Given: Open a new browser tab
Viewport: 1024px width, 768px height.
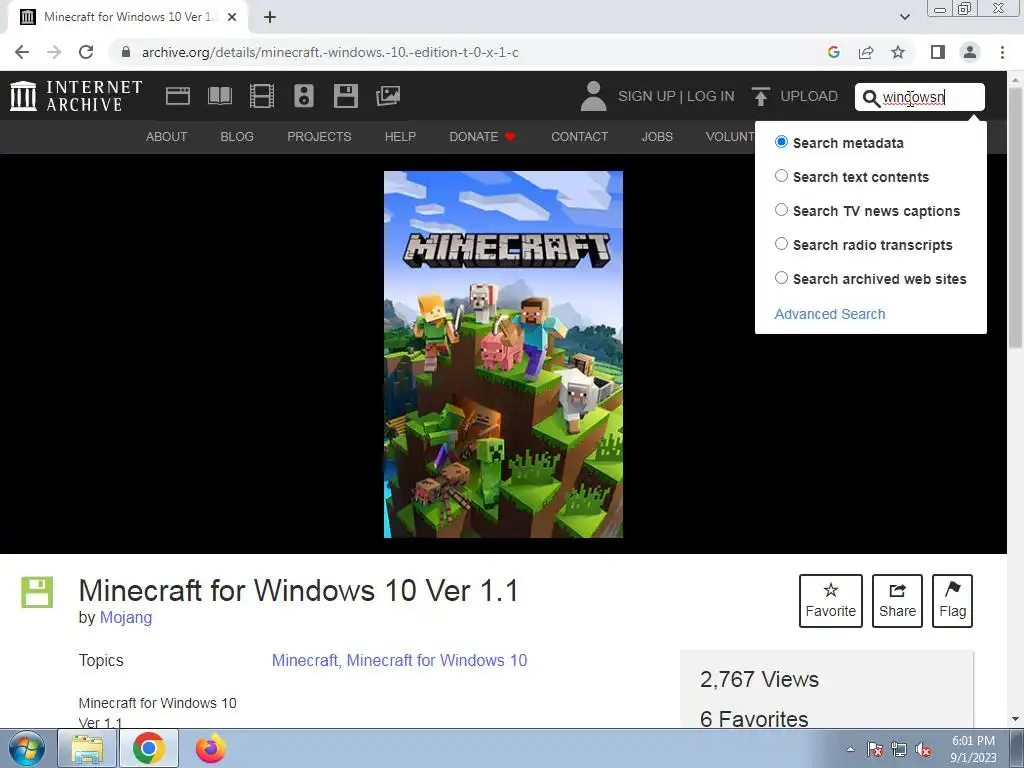Looking at the screenshot, I should 270,17.
